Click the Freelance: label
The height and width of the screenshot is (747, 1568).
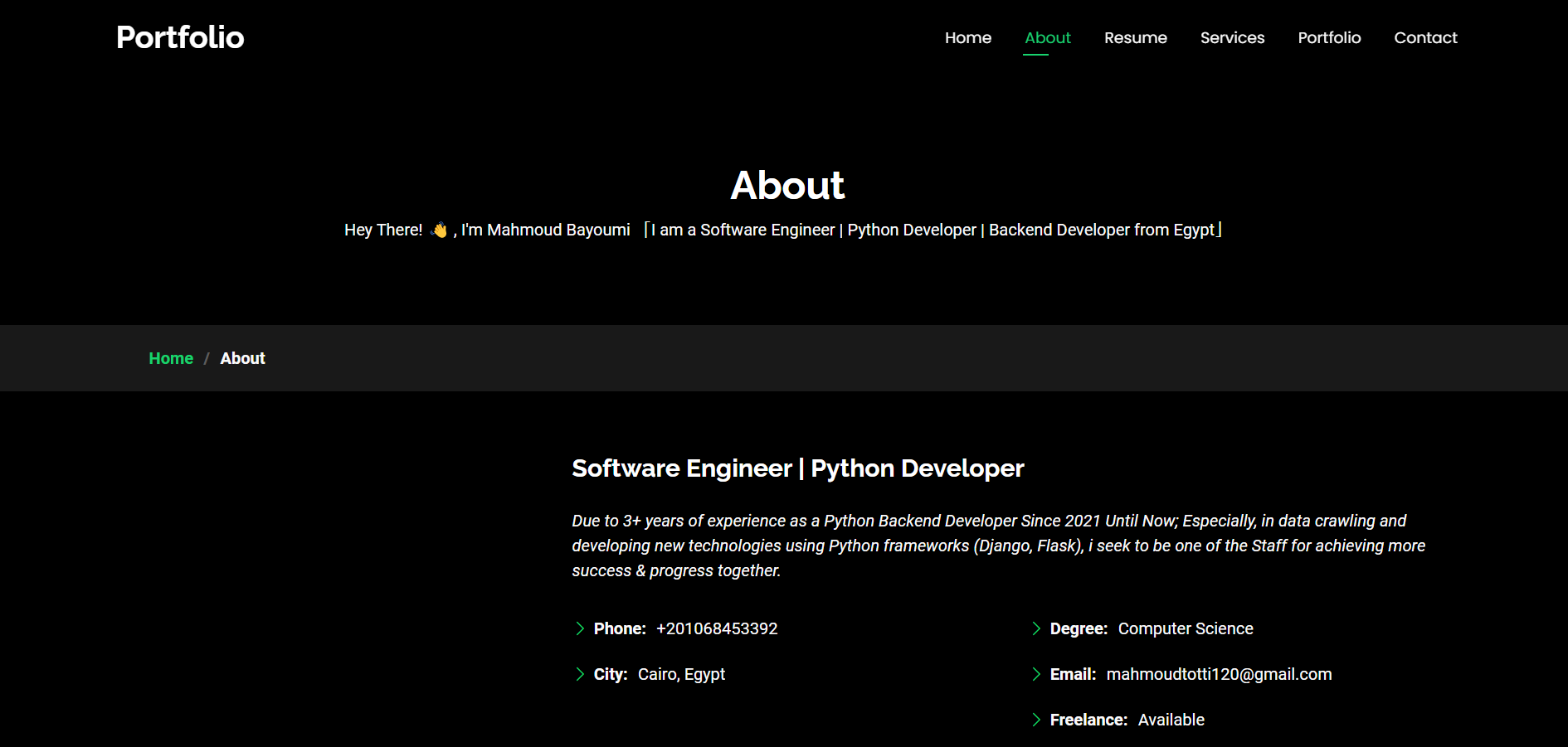pos(1088,720)
